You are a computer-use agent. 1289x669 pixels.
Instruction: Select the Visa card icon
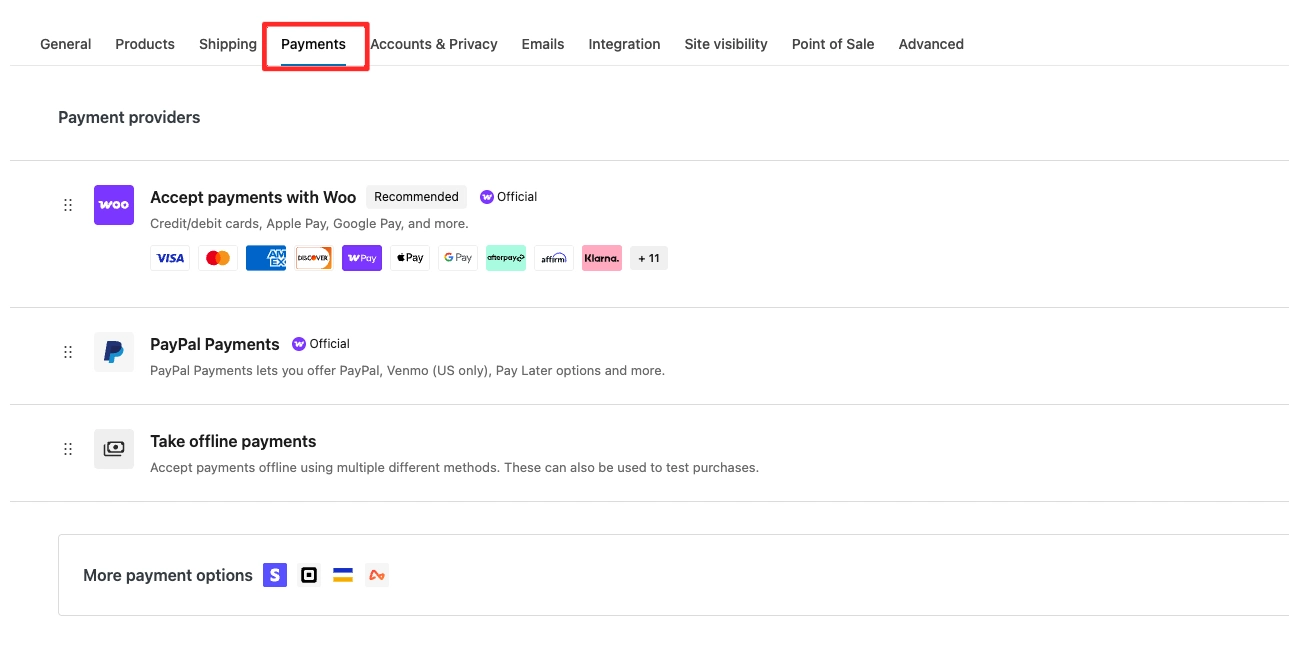click(169, 257)
